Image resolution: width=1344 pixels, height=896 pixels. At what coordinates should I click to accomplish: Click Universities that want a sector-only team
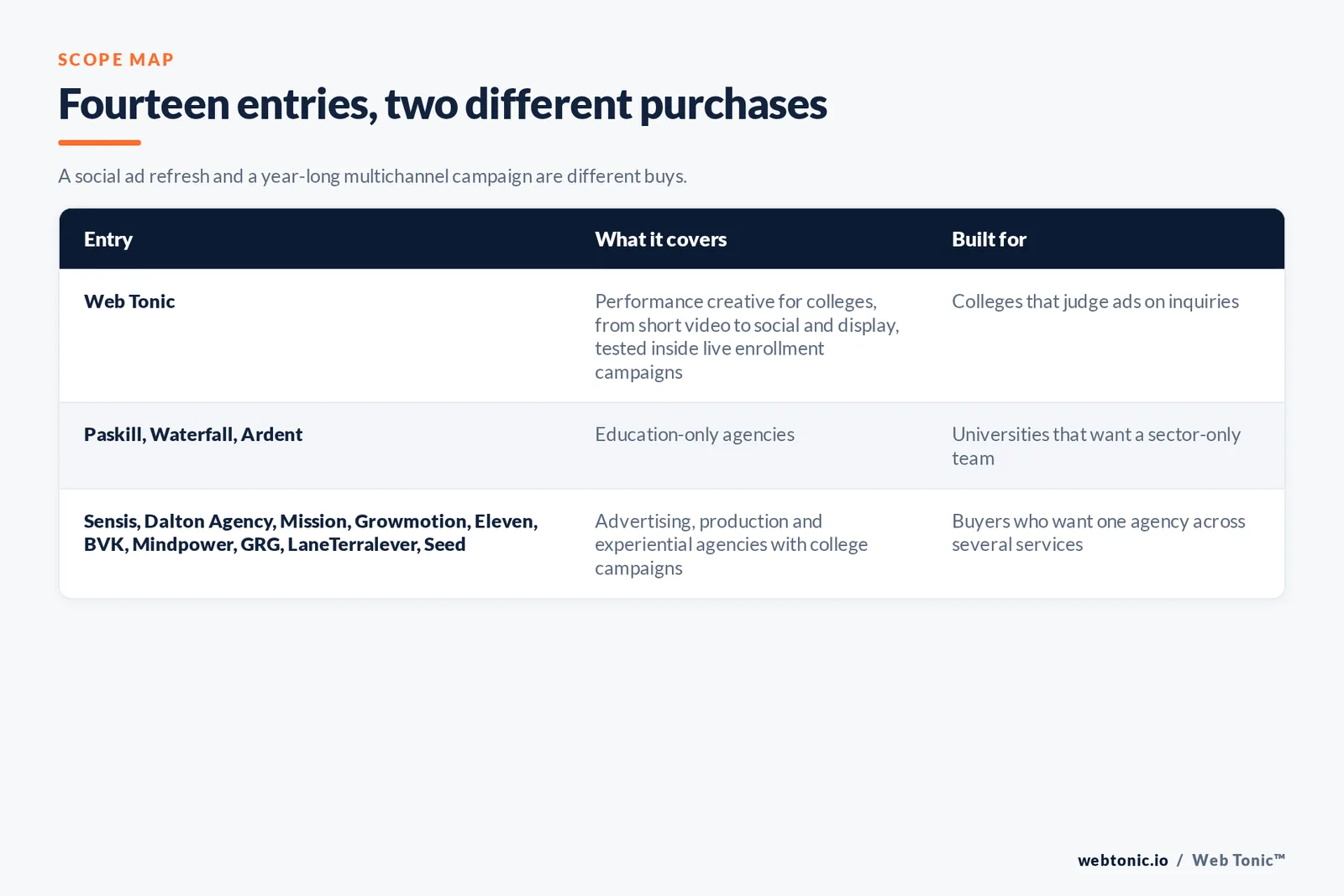tap(1096, 446)
